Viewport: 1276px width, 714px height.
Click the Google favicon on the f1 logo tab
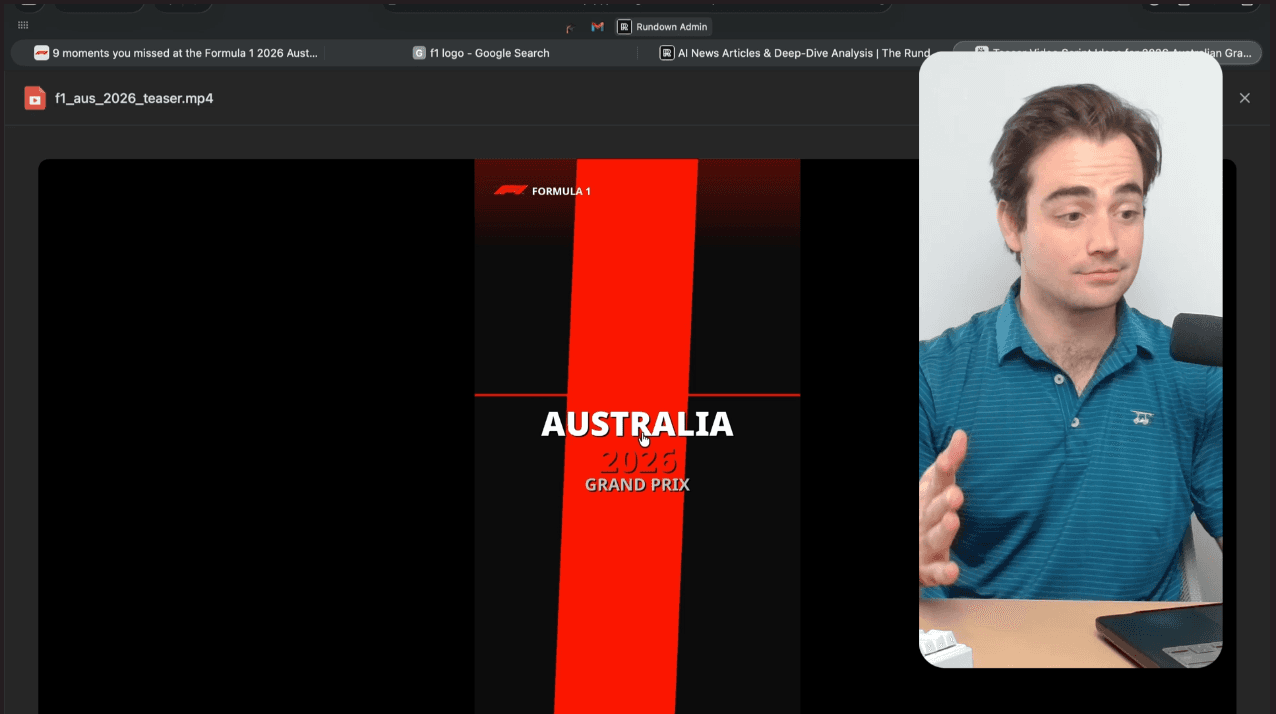pos(419,53)
